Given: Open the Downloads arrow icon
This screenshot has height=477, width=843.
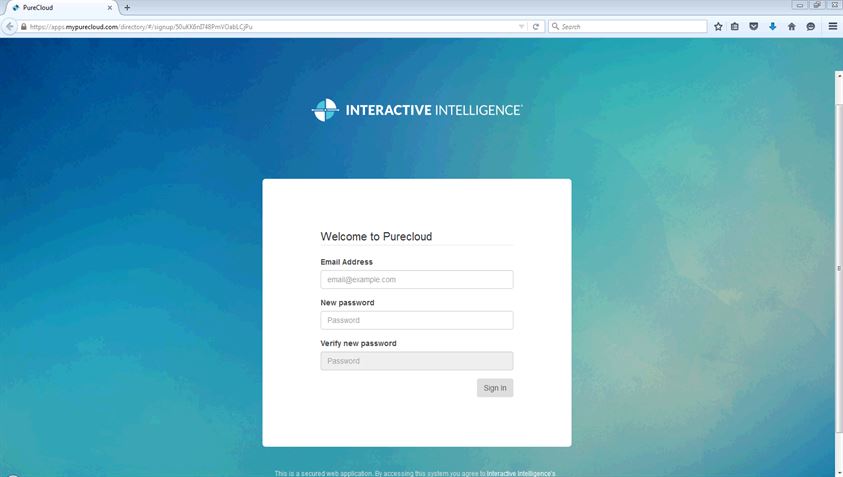Looking at the screenshot, I should [x=772, y=27].
